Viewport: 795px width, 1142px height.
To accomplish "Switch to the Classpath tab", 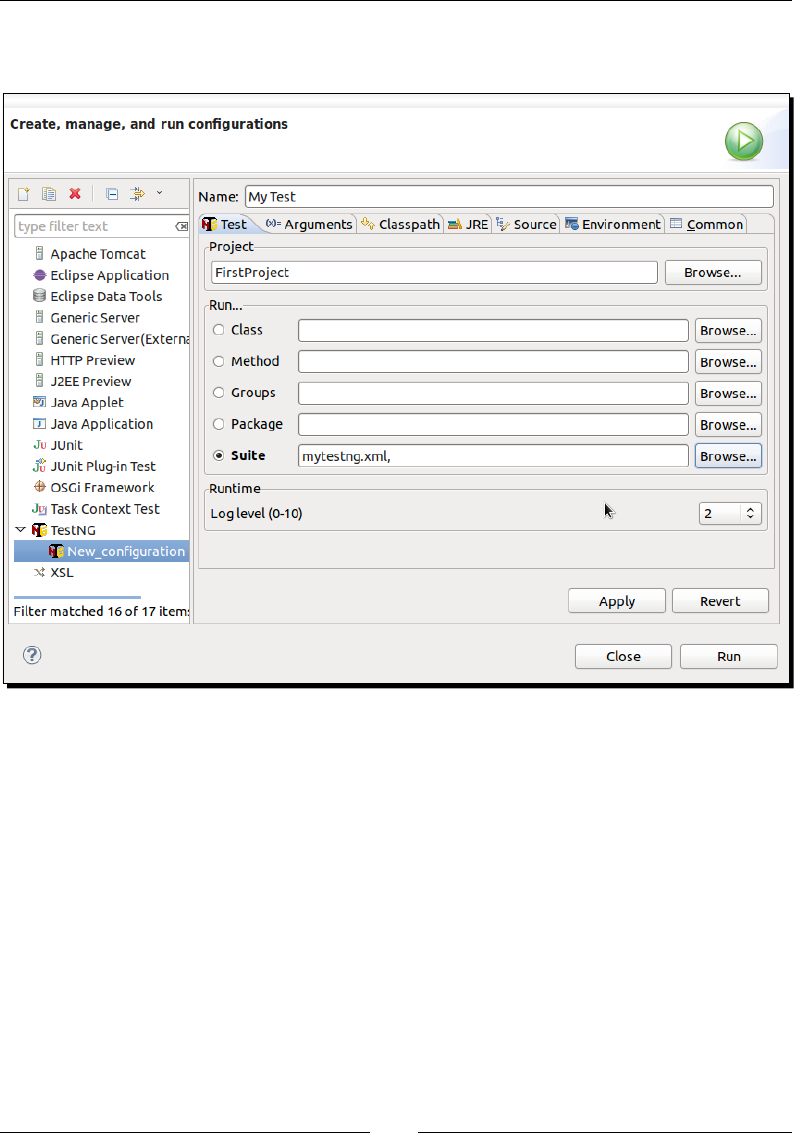I will click(x=400, y=224).
